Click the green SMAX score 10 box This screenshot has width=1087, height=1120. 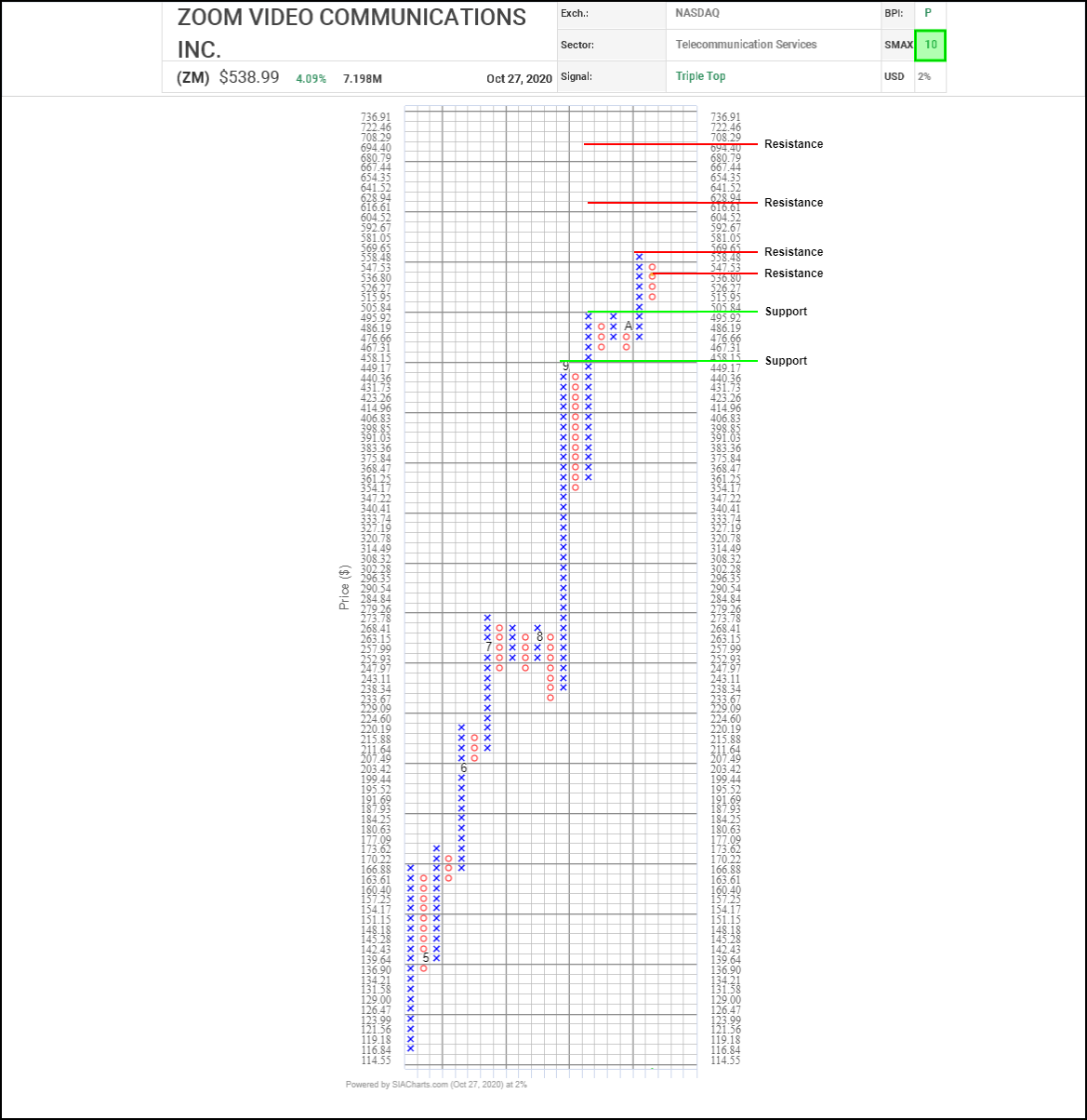(930, 45)
